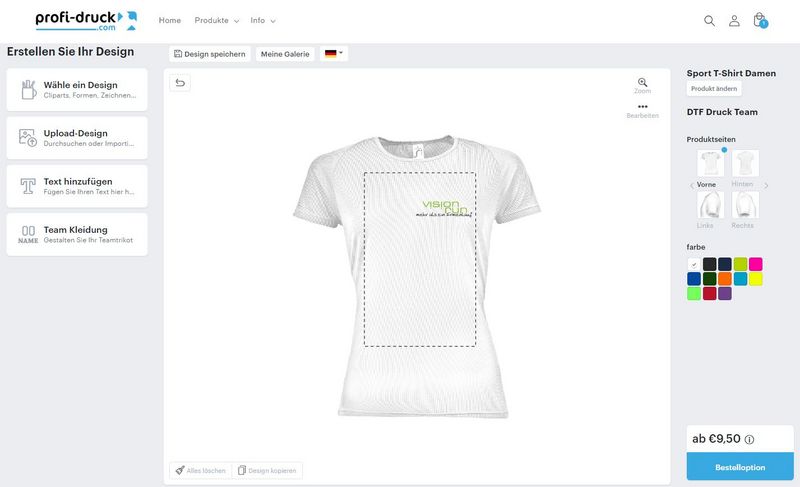
Task: Click the price info icon next to €9,50
Action: tap(749, 440)
